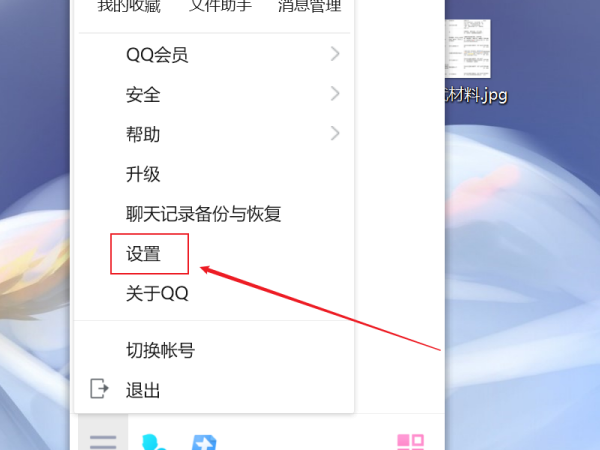600x450 pixels.
Task: Select 升级 in the menu
Action: click(143, 174)
